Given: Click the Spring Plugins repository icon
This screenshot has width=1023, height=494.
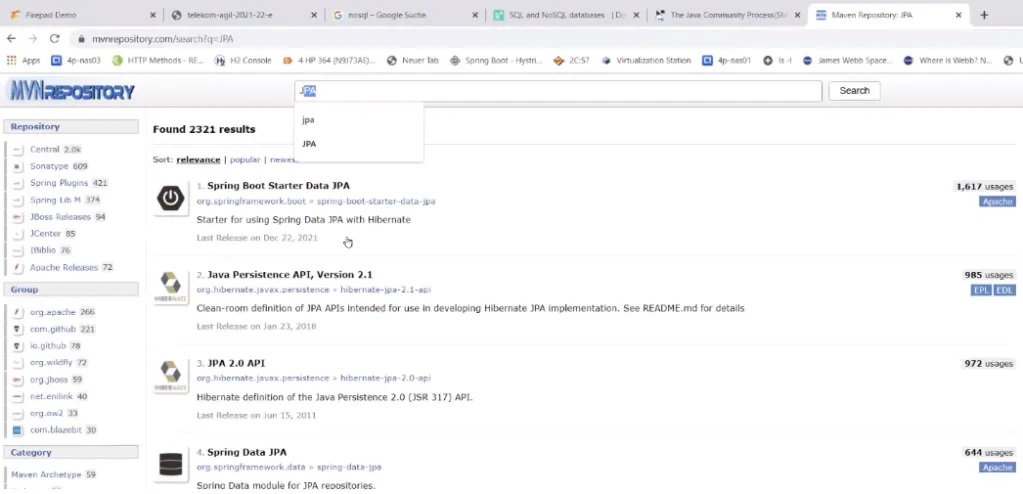Looking at the screenshot, I should tap(18, 183).
